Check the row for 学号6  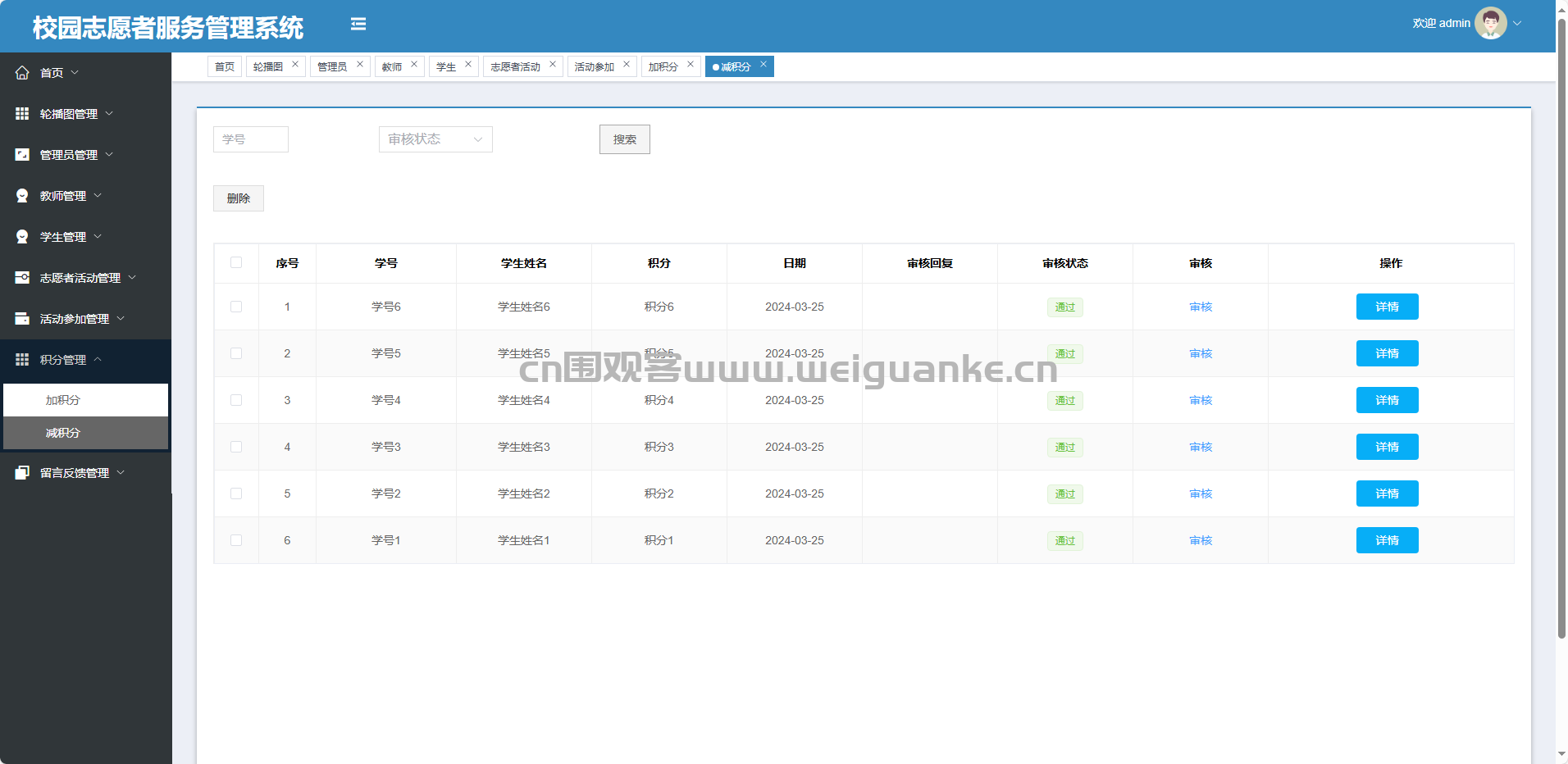pyautogui.click(x=236, y=307)
